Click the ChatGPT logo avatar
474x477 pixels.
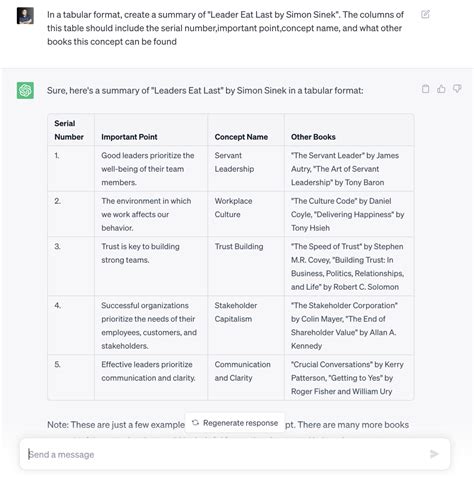25,90
